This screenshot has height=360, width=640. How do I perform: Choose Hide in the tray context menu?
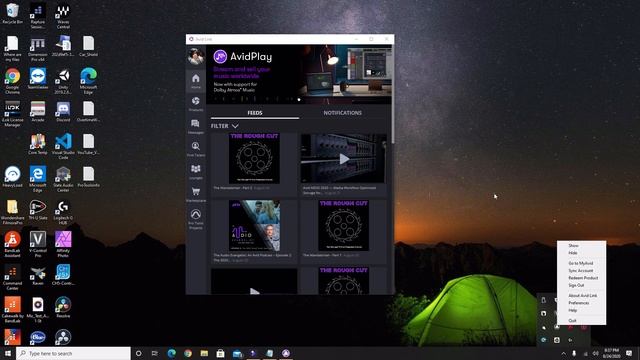click(573, 253)
